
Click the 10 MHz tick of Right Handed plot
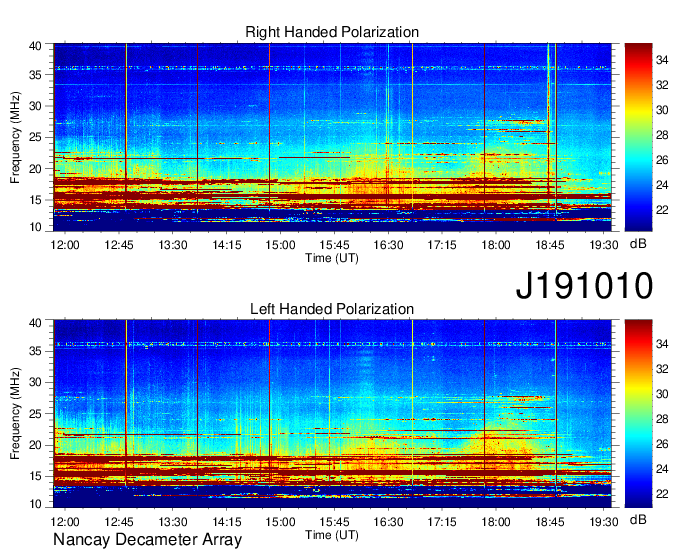point(35,227)
